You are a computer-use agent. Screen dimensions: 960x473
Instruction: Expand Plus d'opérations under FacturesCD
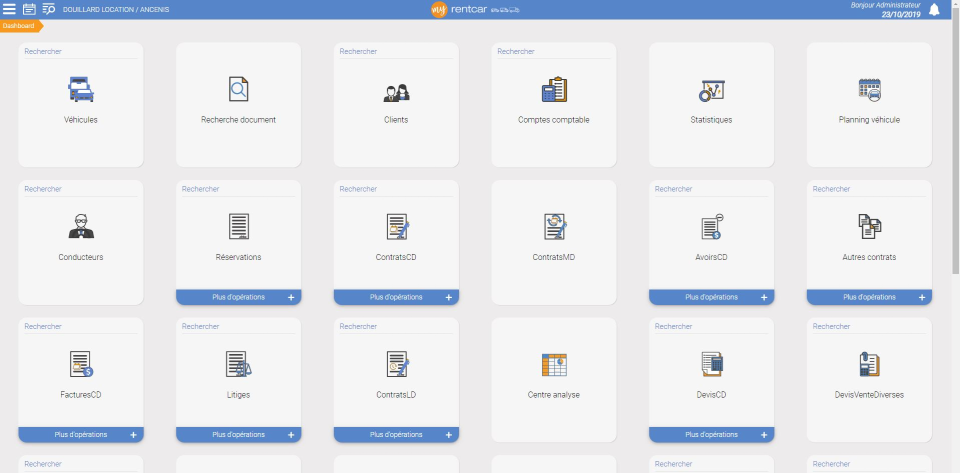(81, 434)
